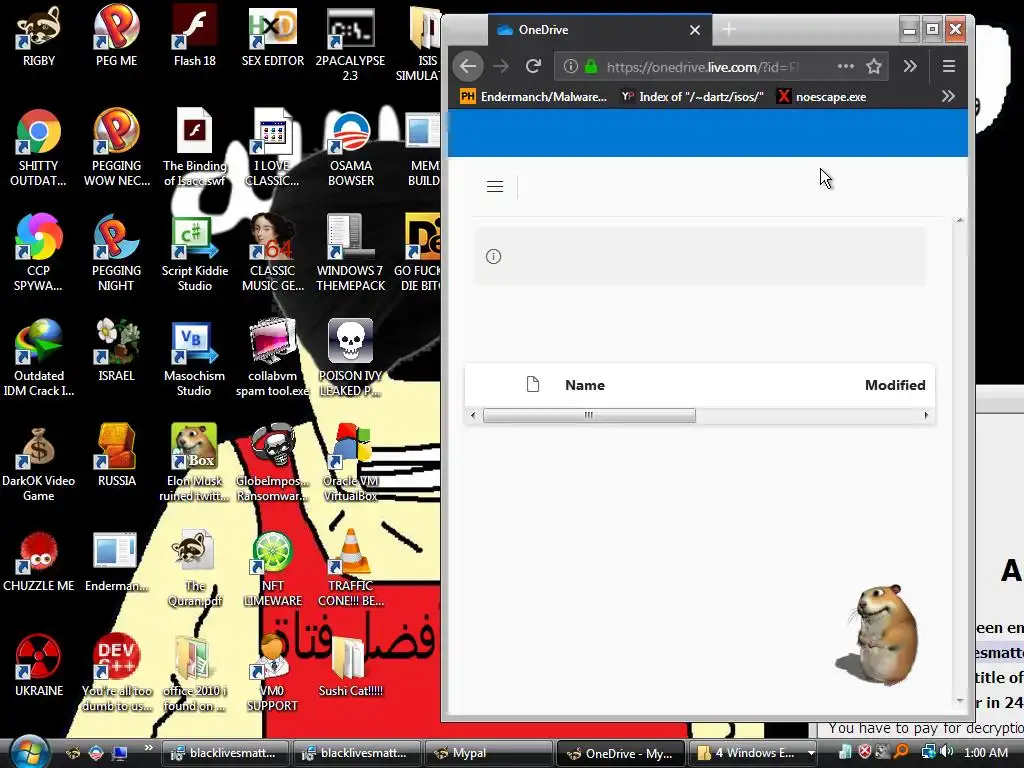The height and width of the screenshot is (768, 1024).
Task: Open the WINDOWS 7 THEMEPACK shortcut
Action: [351, 253]
